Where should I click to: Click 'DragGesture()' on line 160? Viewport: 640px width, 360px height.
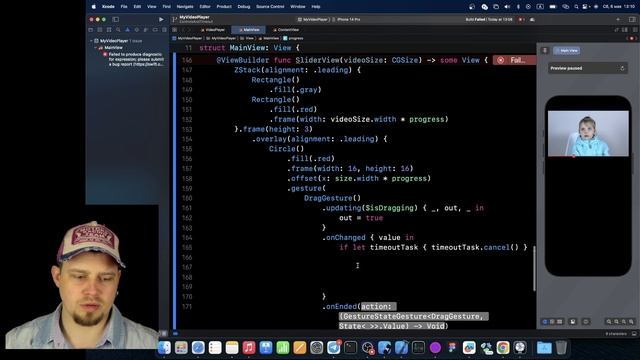pyautogui.click(x=332, y=198)
